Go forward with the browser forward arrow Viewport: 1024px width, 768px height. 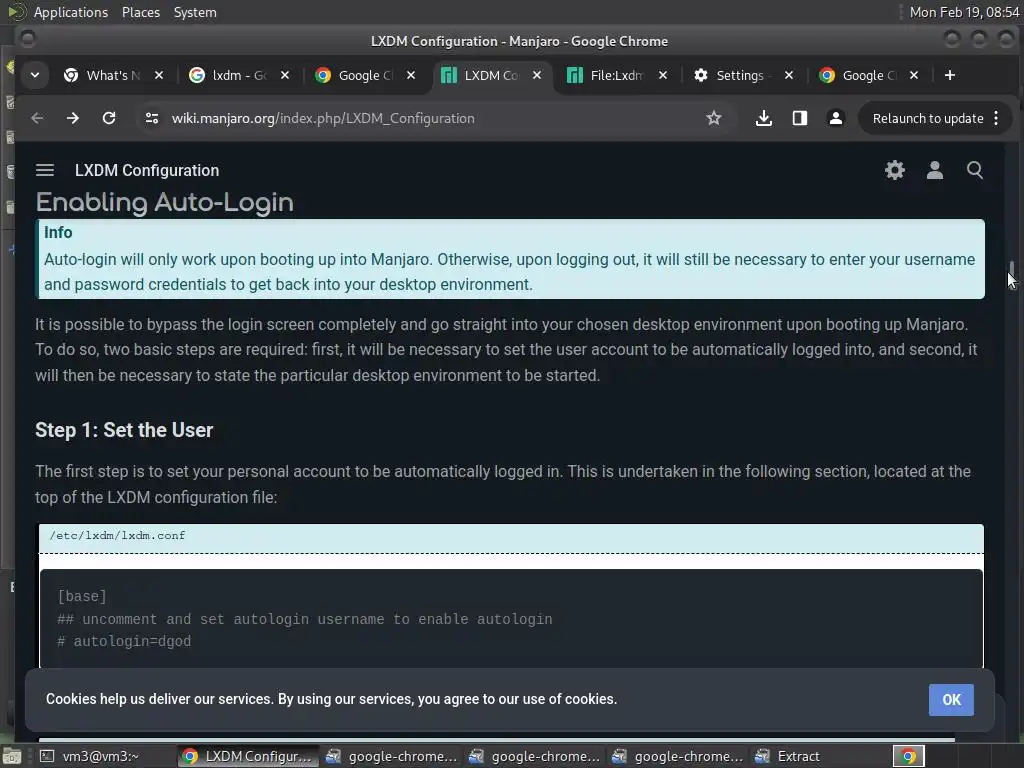pos(72,118)
